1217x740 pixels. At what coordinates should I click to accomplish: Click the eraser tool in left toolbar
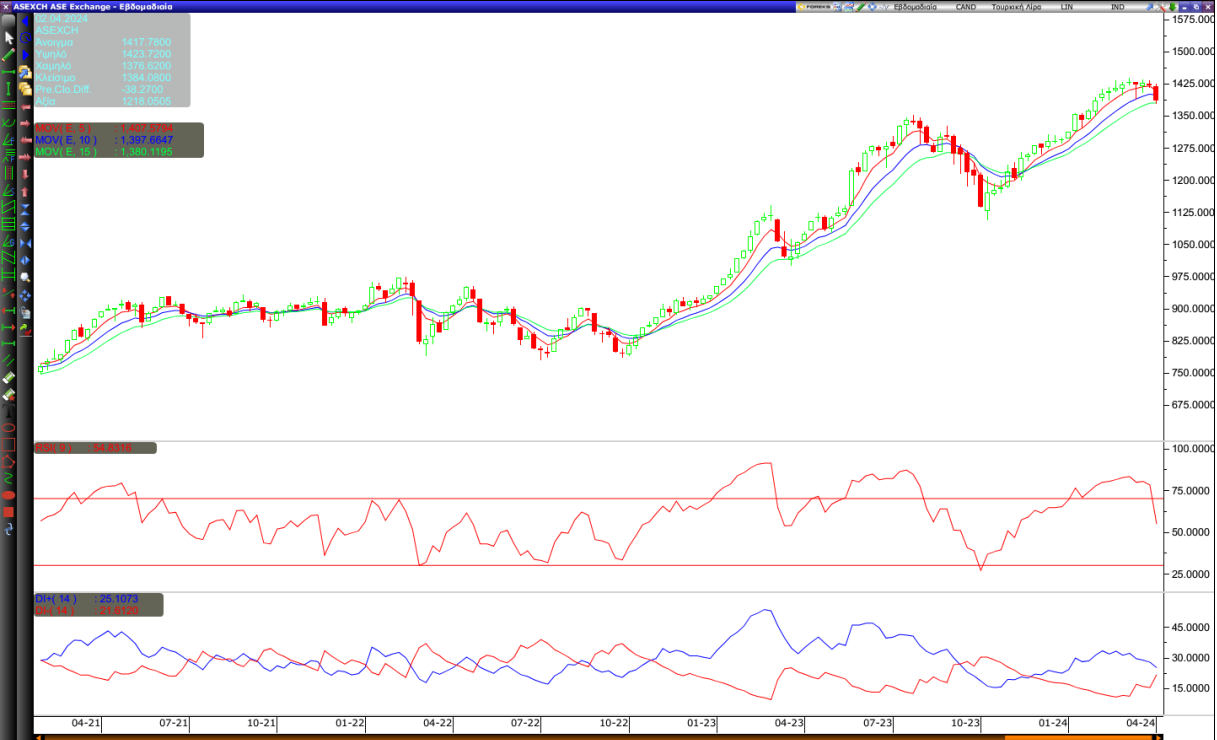pos(9,378)
